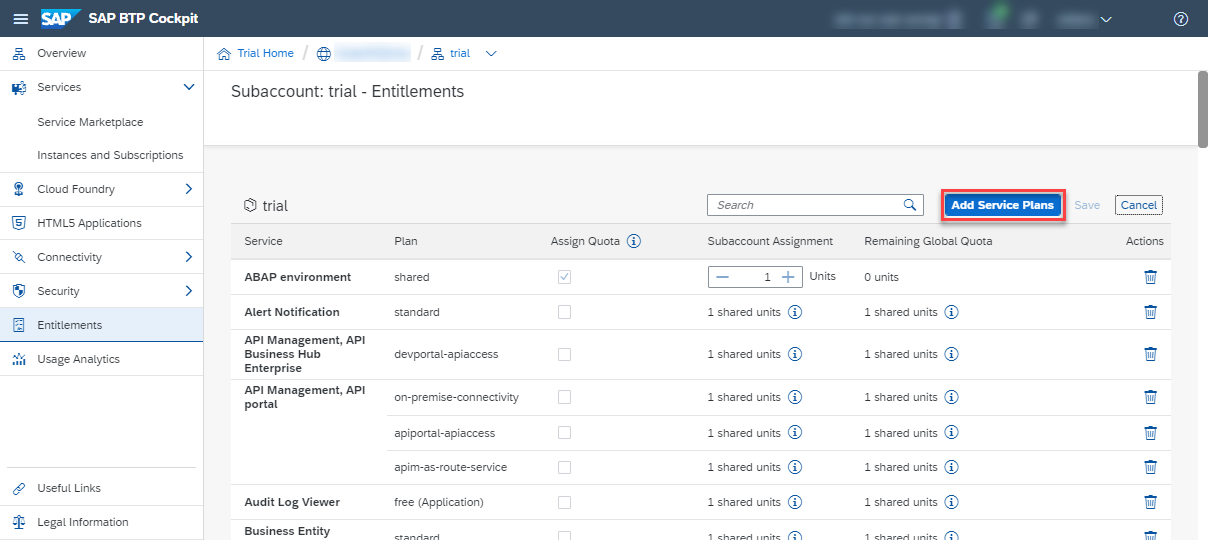1208x540 pixels.
Task: Toggle apiportal-apiaccess Assign Quota checkbox
Action: tap(564, 433)
